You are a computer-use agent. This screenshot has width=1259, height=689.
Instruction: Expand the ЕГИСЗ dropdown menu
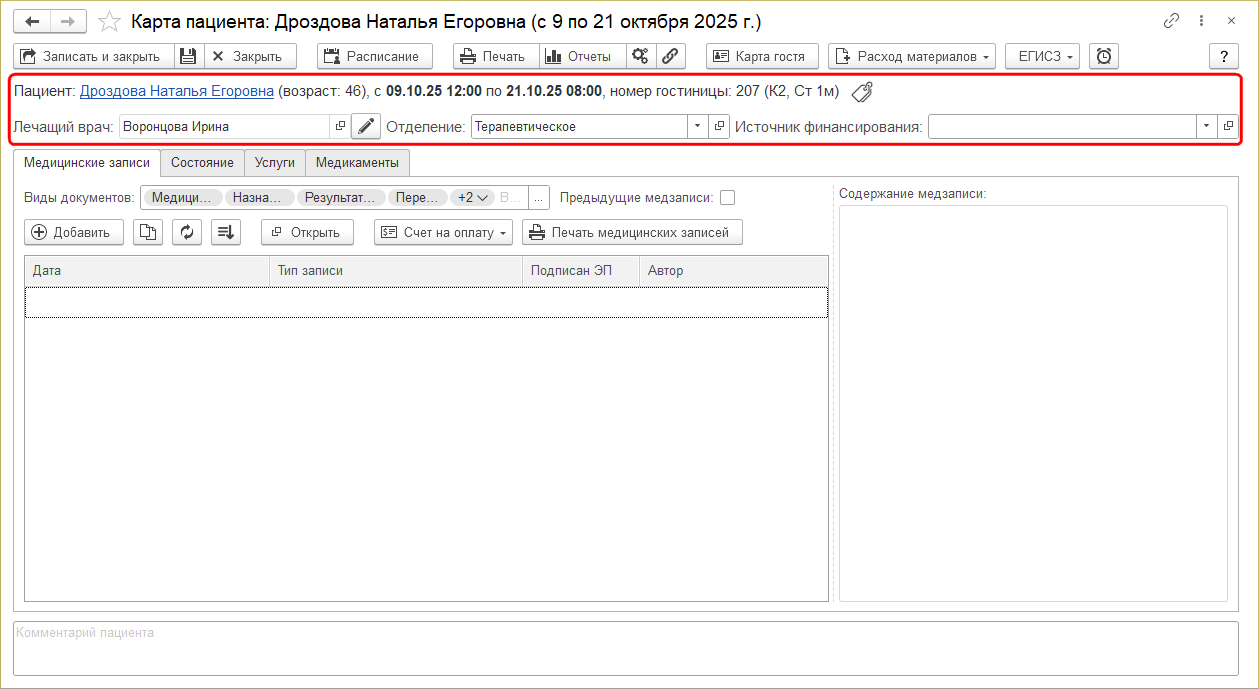click(x=1043, y=56)
